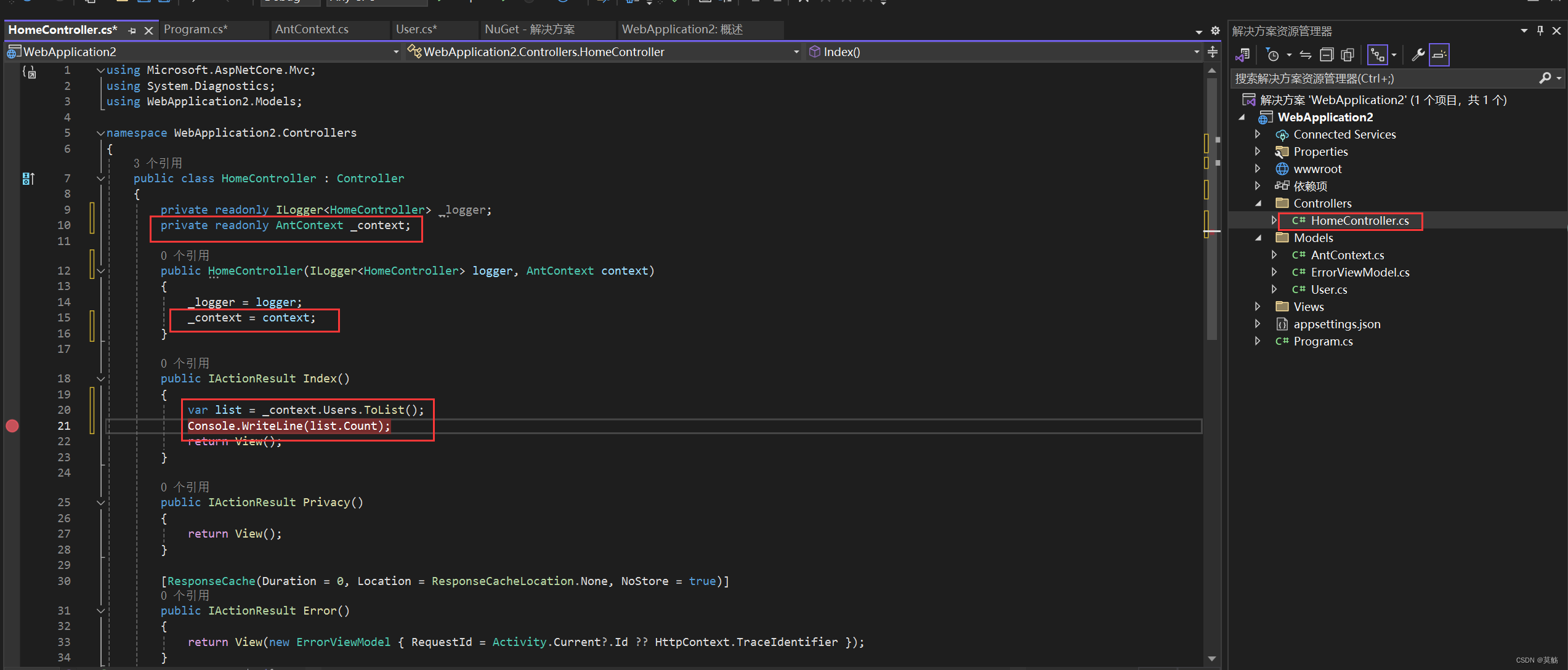Screen dimensions: 1568x670
Task: Toggle preview selected items button
Action: click(1439, 55)
